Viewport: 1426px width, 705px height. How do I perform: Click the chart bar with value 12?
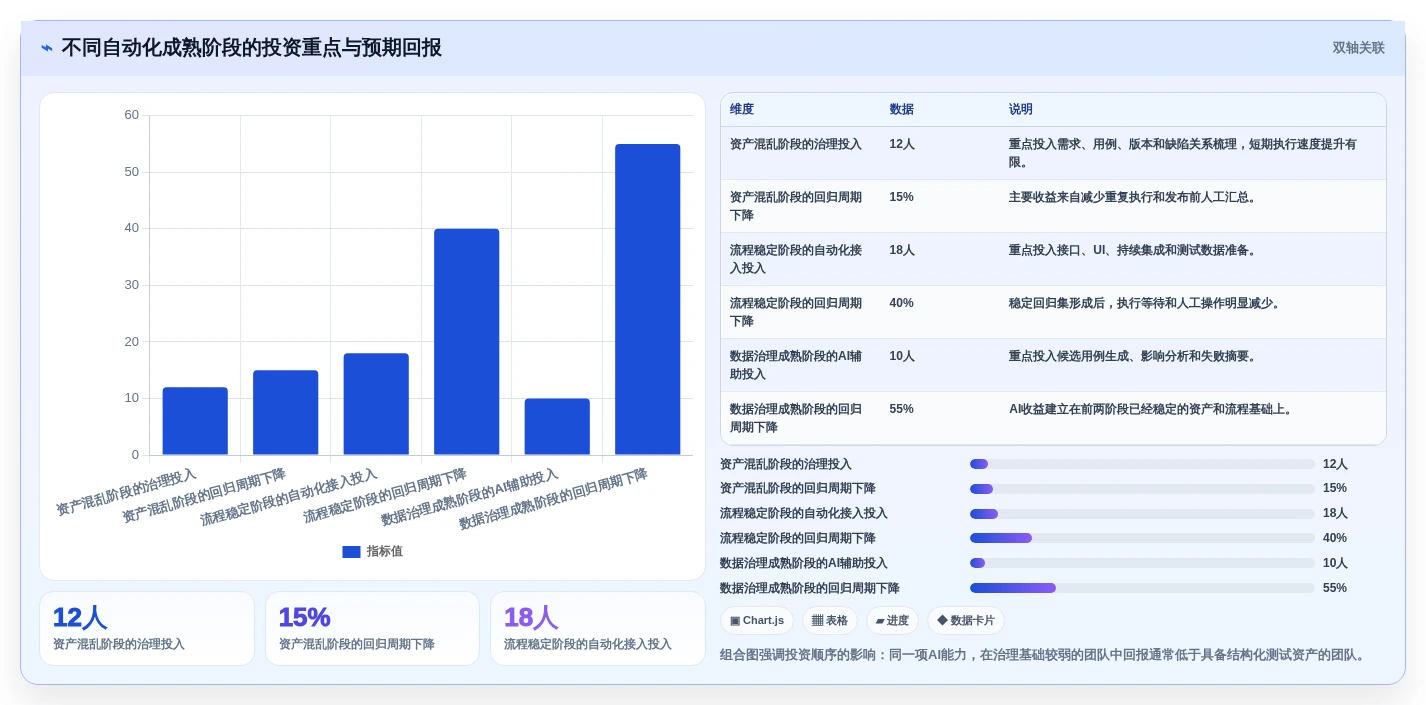[x=195, y=421]
